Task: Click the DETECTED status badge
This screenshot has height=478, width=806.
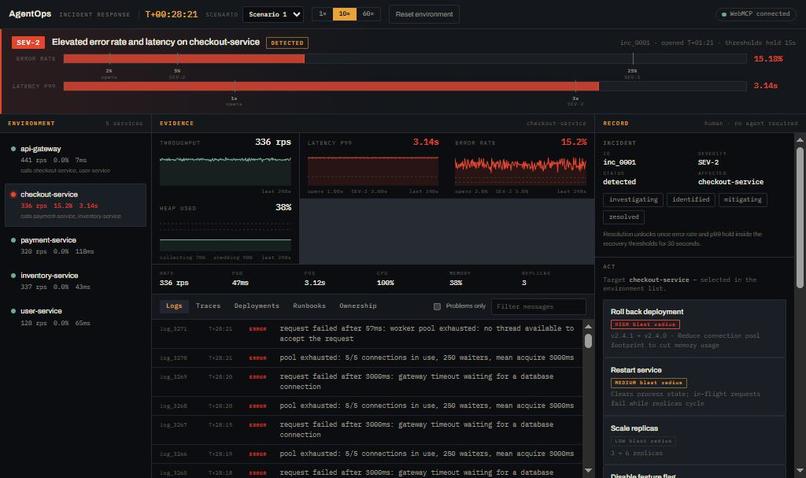Action: click(x=287, y=43)
